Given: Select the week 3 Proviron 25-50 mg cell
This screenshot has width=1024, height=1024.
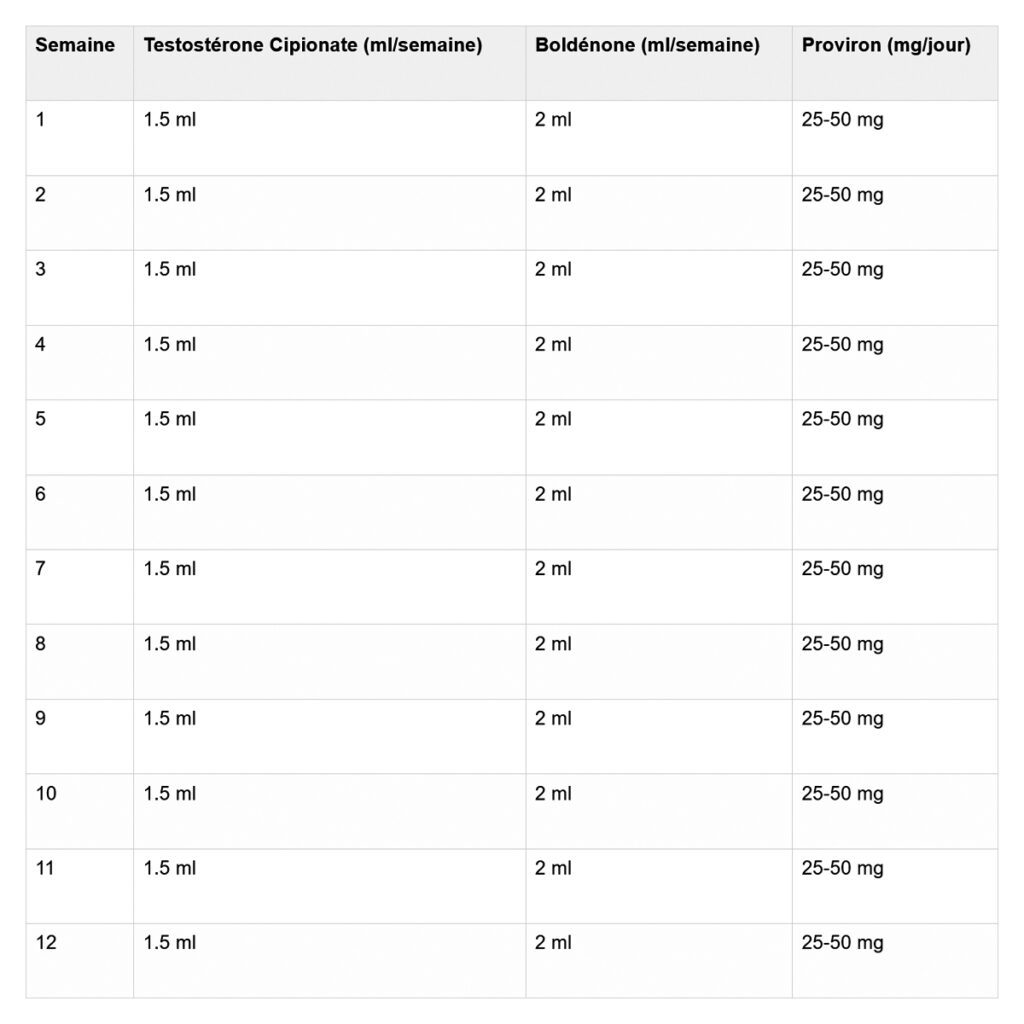Looking at the screenshot, I should pos(842,270).
